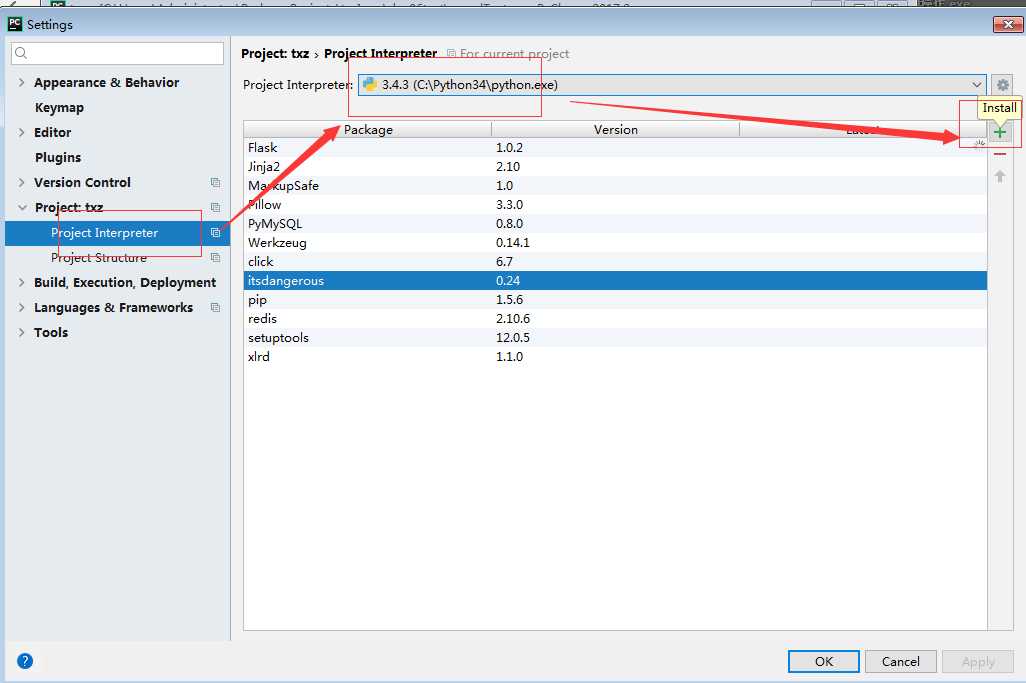This screenshot has height=683, width=1026.
Task: Click the help question mark icon
Action: pos(25,661)
